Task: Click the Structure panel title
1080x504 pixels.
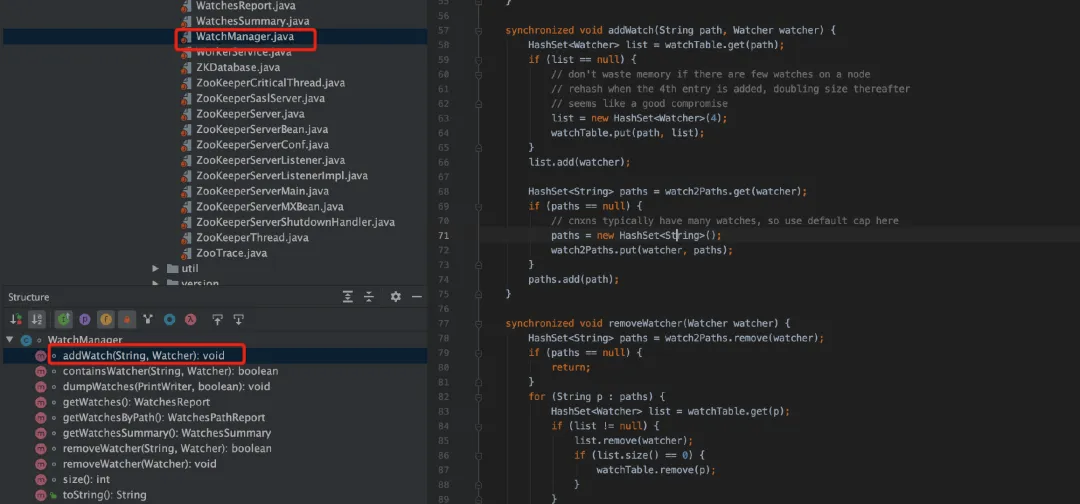Action: tap(29, 297)
